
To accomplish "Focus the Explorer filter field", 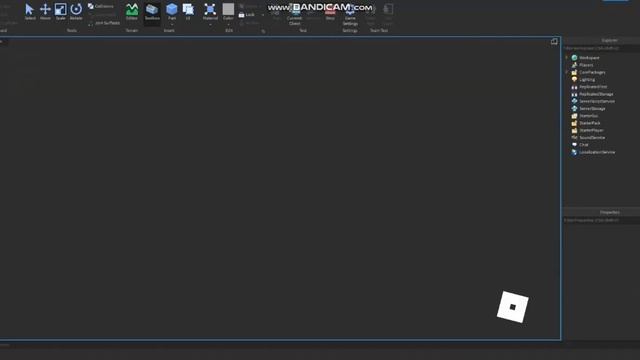I will pos(601,48).
